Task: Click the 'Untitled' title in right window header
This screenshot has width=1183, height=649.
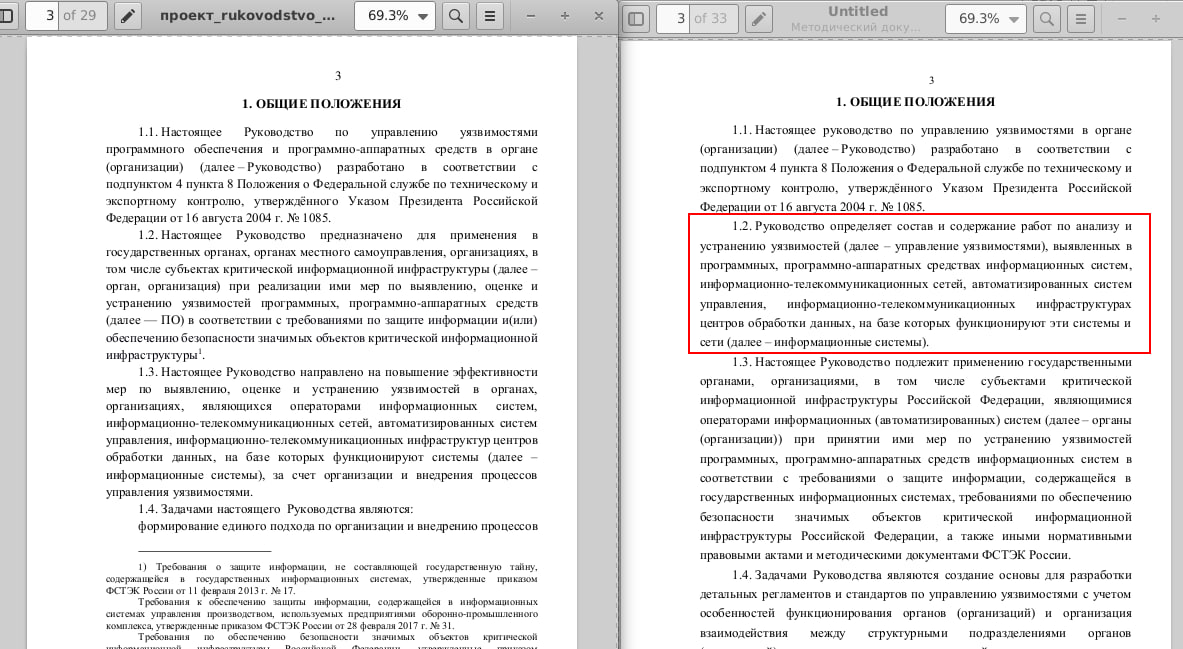Action: (x=857, y=11)
